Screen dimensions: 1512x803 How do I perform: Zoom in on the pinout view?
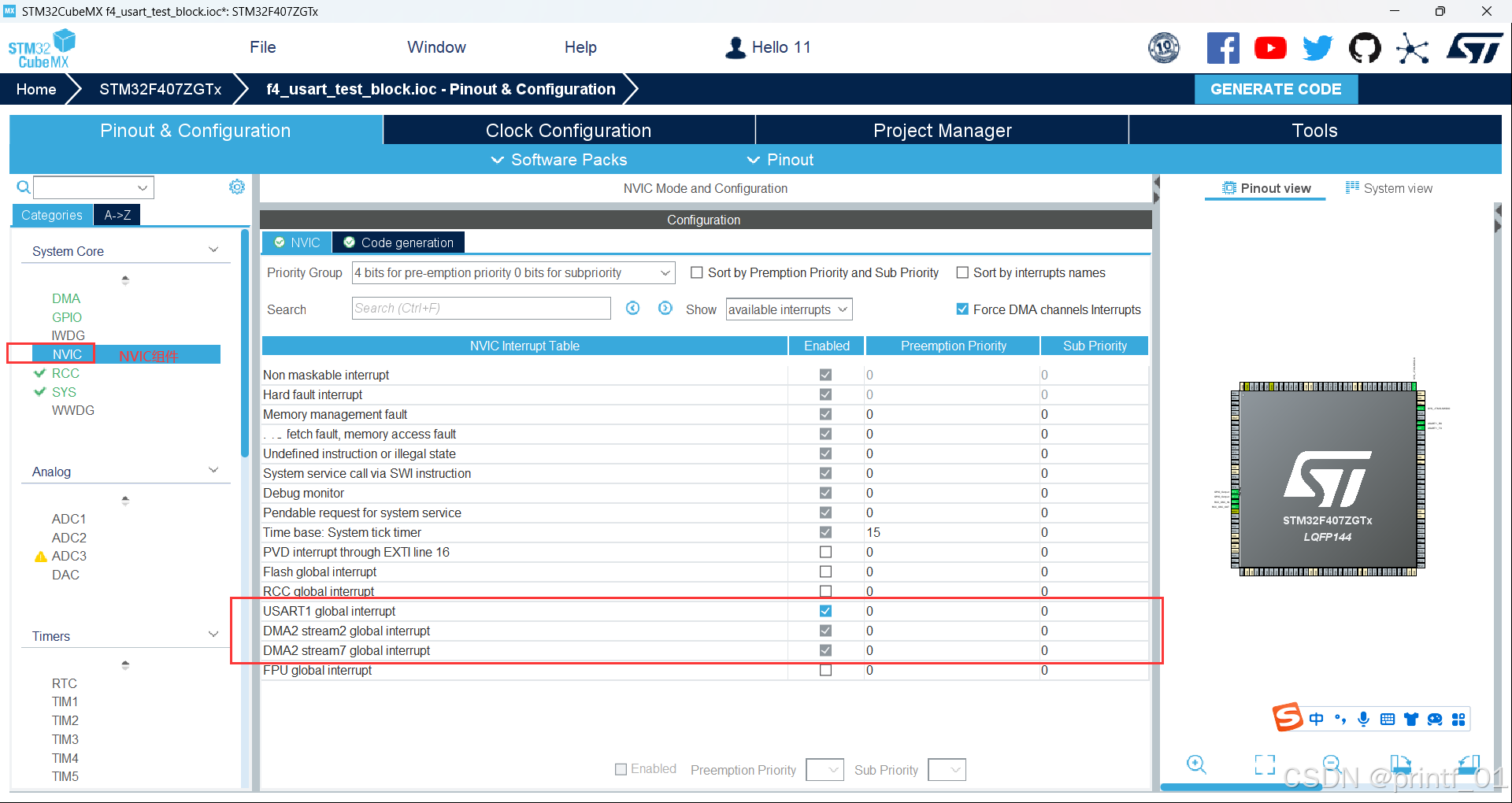[1196, 764]
